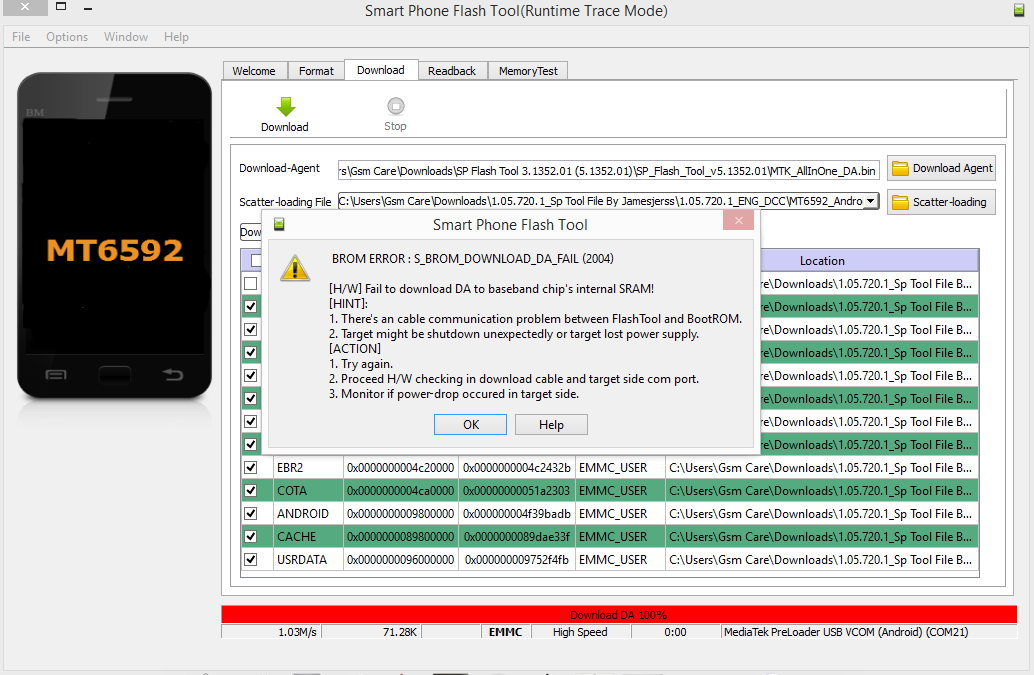The width and height of the screenshot is (1034, 675).
Task: Click address 0x0000000004c20000 cell
Action: click(400, 467)
